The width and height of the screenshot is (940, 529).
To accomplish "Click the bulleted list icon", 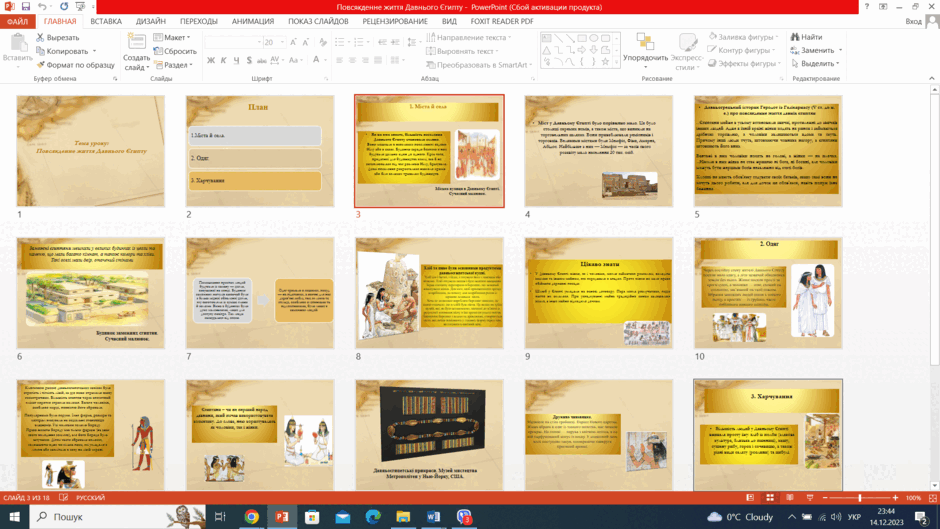I will click(x=340, y=42).
